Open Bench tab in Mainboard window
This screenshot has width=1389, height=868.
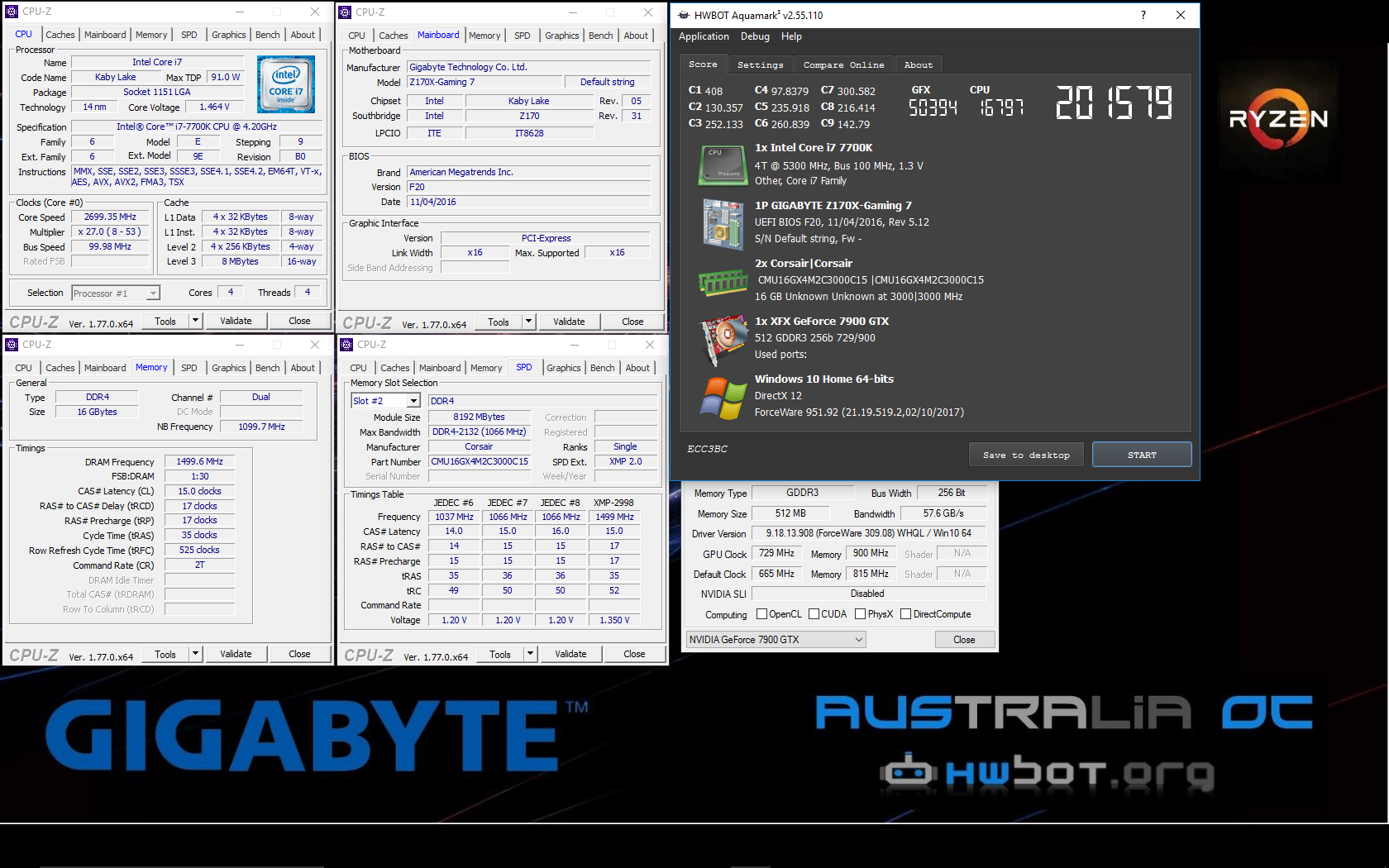point(601,36)
